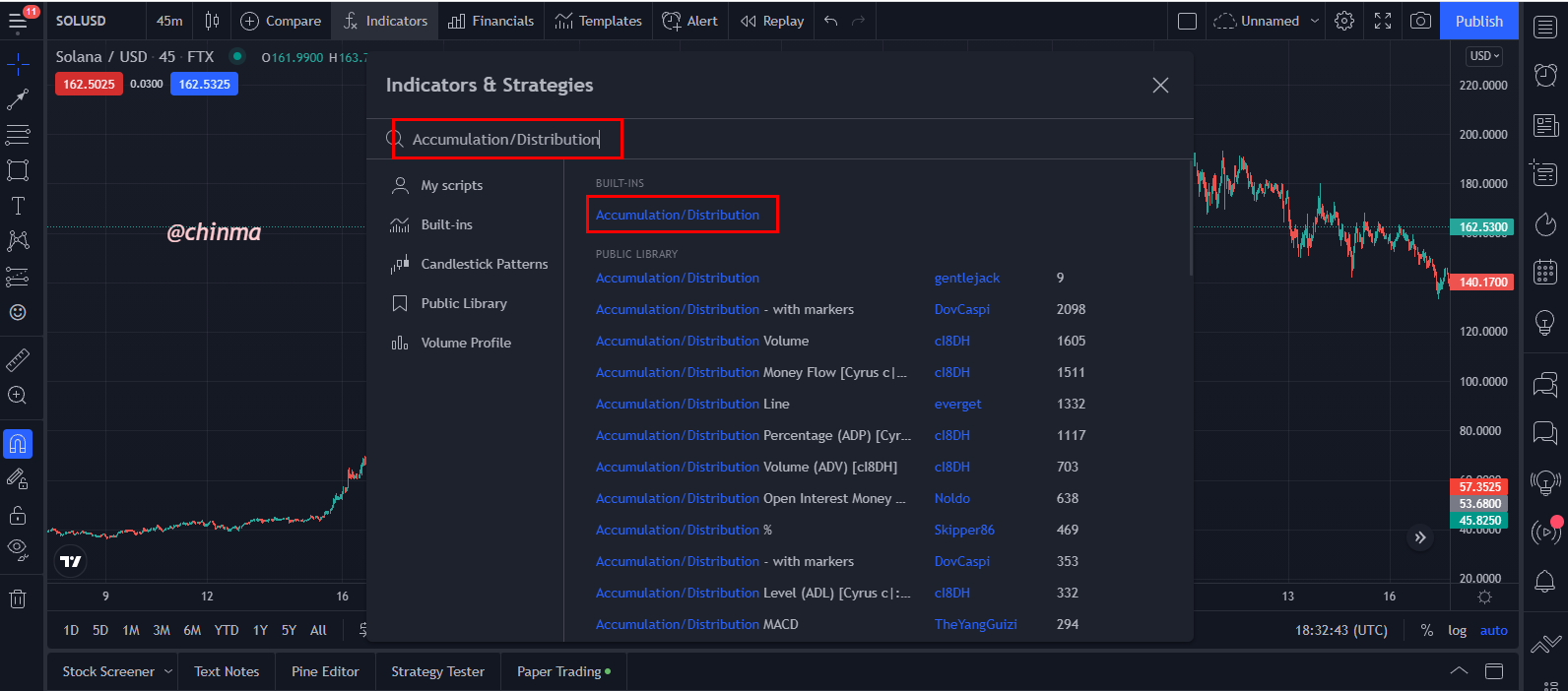Screen dimensions: 1568x691
Task: Toggle magnet mode on the left toolbar
Action: [x=18, y=444]
